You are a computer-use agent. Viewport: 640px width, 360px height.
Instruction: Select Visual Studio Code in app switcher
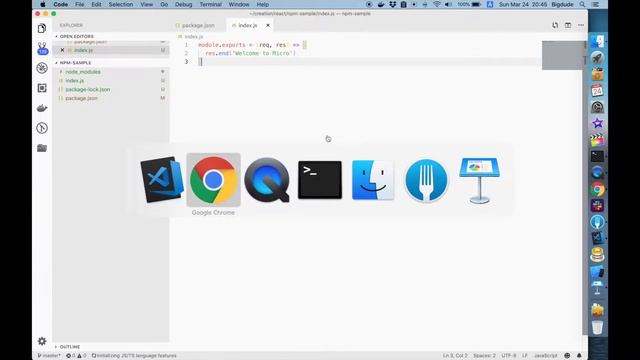point(162,180)
